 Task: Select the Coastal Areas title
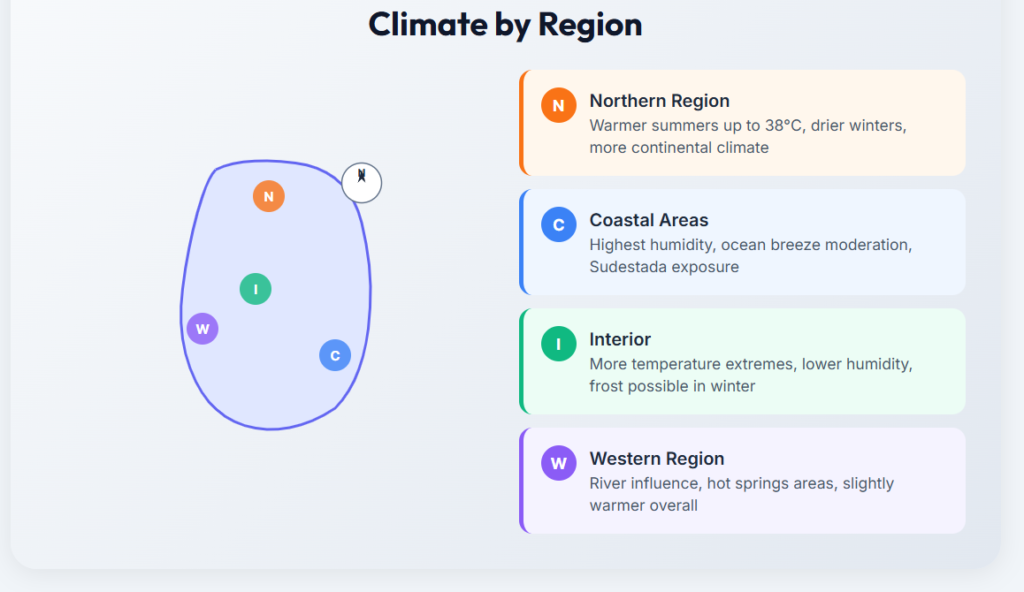(x=648, y=220)
